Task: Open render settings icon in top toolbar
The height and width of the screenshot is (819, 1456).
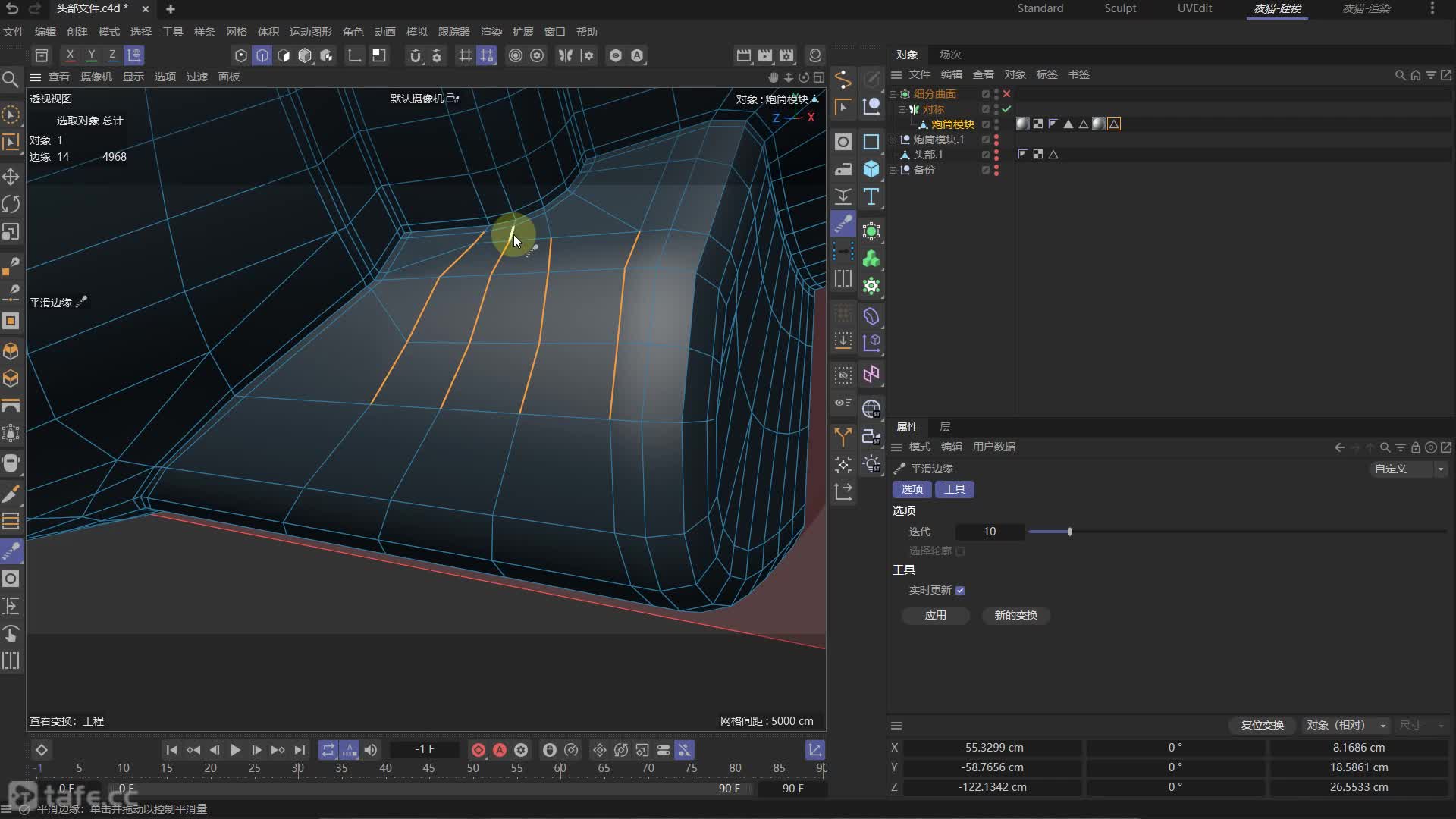Action: pos(786,55)
